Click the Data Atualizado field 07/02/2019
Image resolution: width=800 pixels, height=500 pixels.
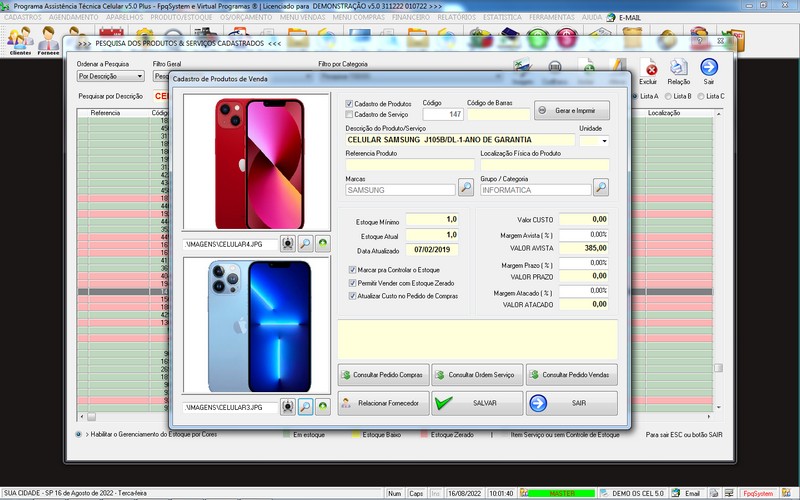(x=432, y=250)
